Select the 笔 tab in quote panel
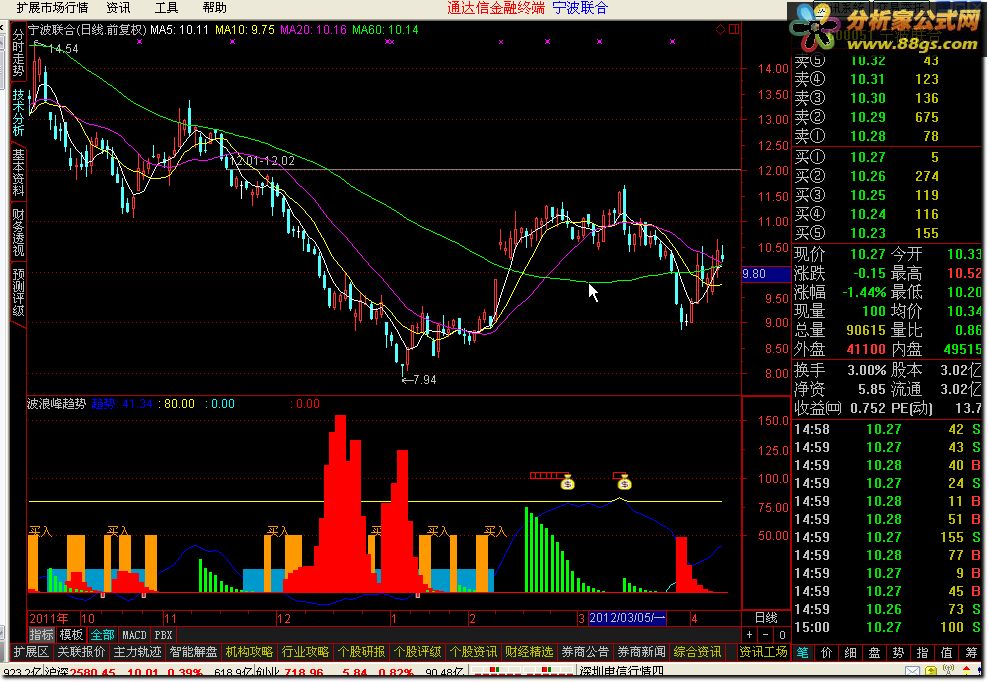This screenshot has width=989, height=682. coord(803,652)
